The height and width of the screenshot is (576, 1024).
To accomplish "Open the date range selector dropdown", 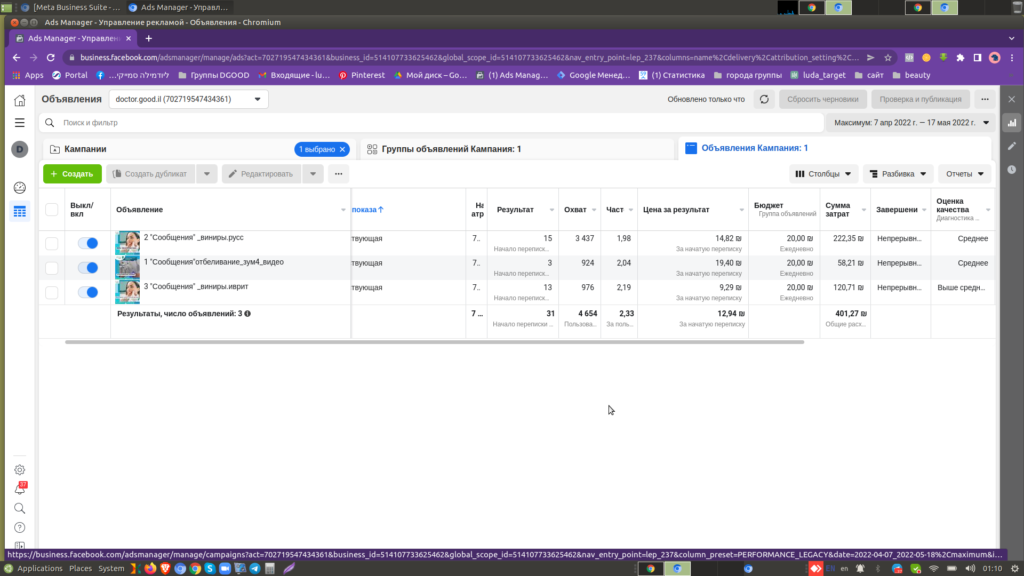I will (911, 123).
